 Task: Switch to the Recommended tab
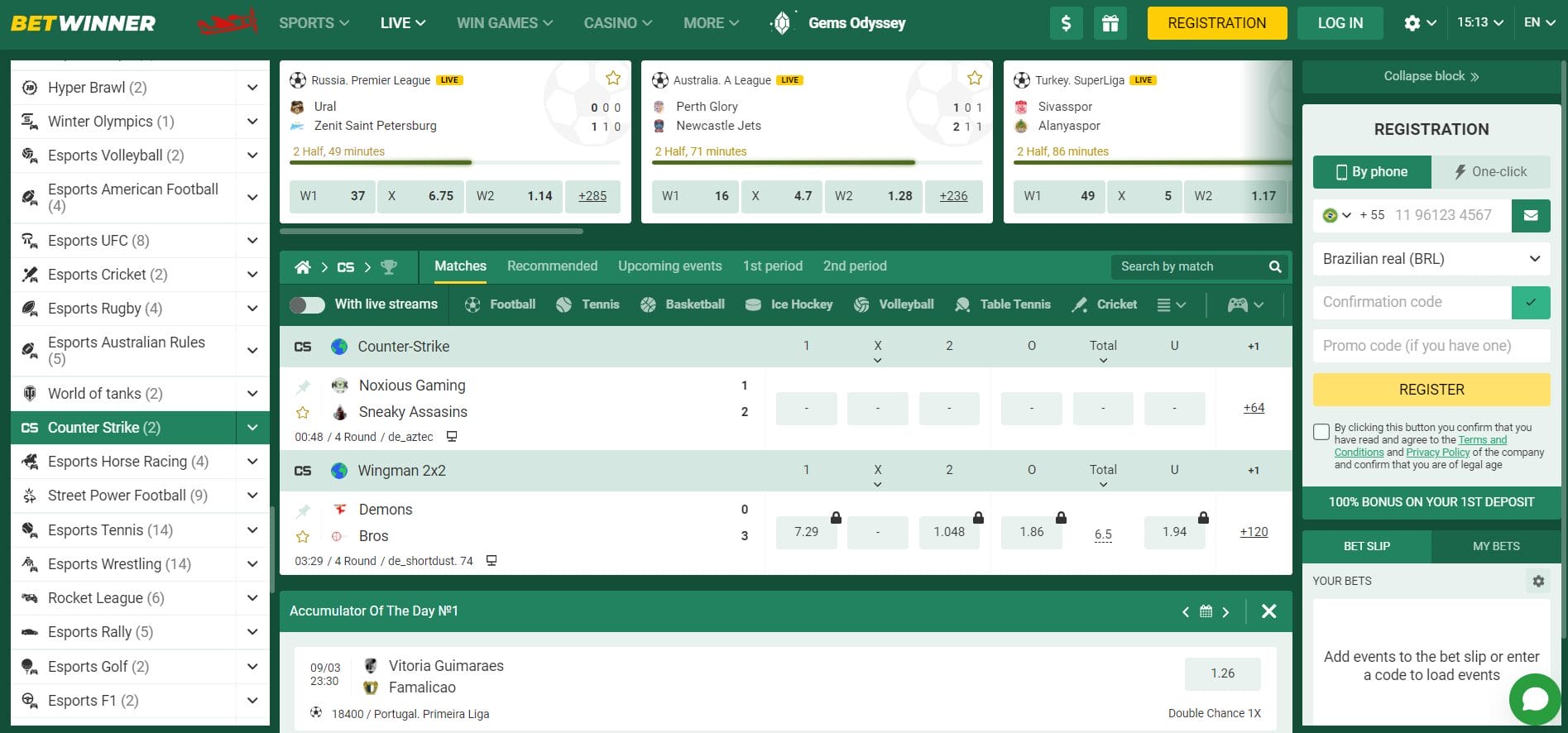(552, 266)
